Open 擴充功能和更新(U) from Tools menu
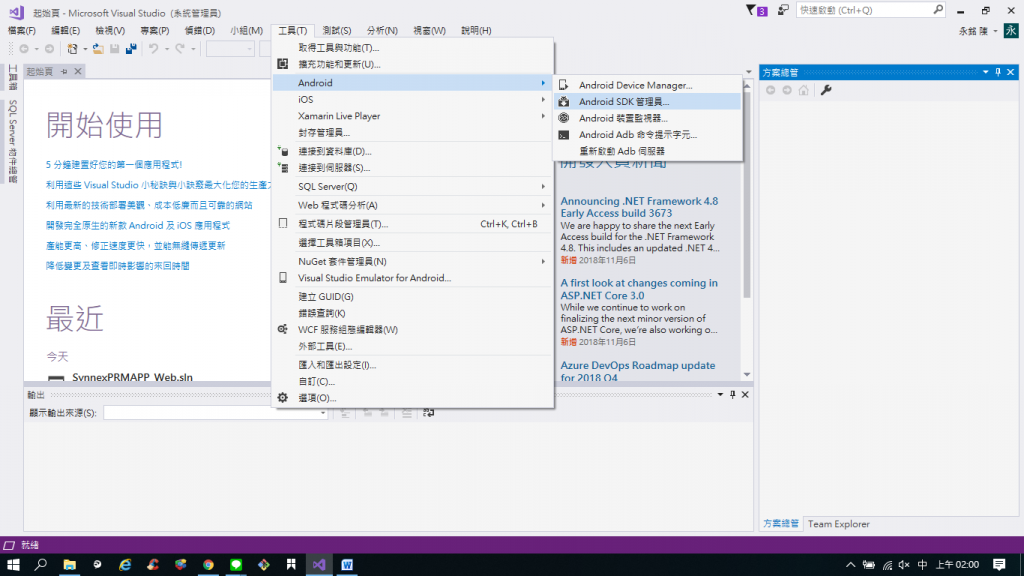This screenshot has height=576, width=1024. point(413,64)
